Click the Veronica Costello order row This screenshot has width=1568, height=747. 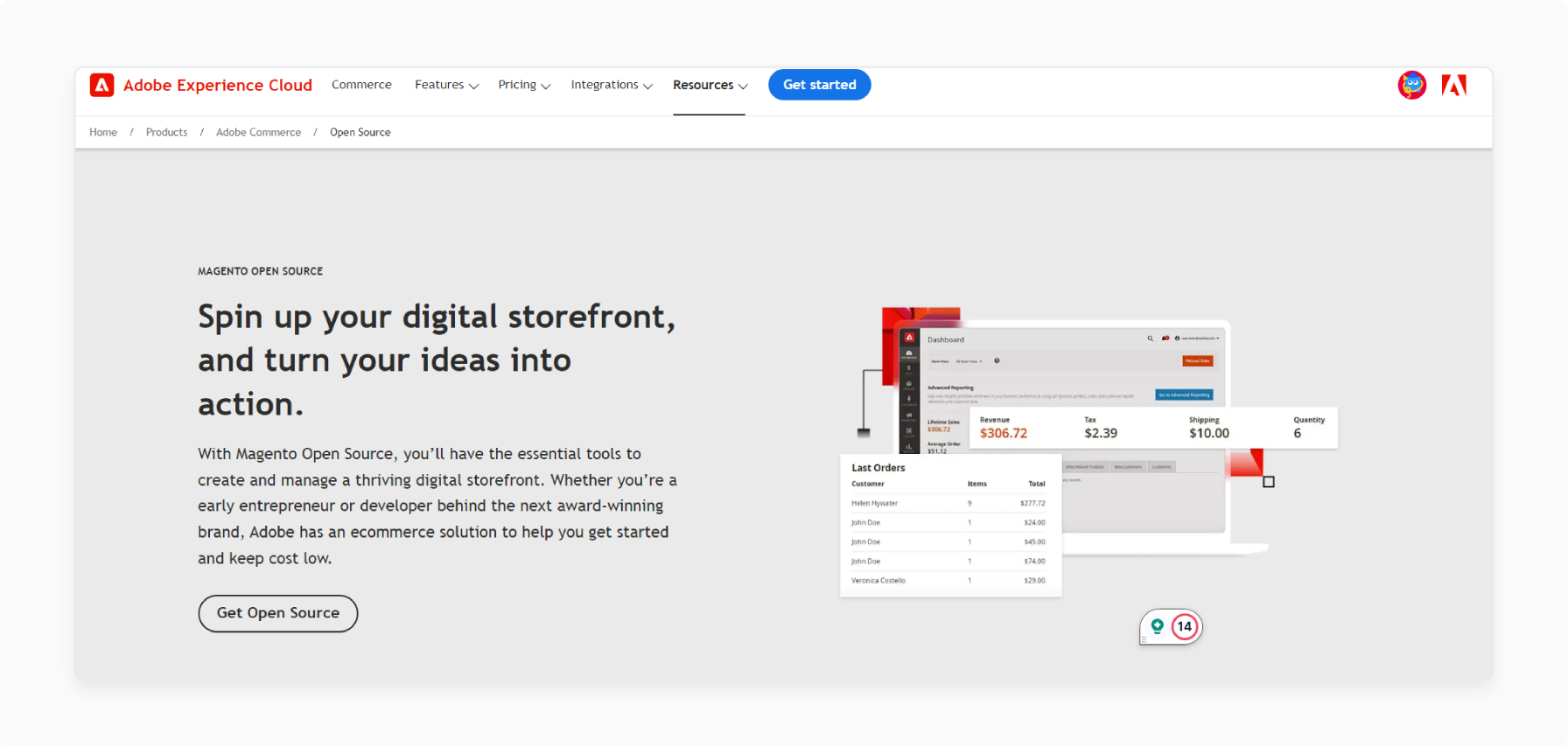[948, 580]
